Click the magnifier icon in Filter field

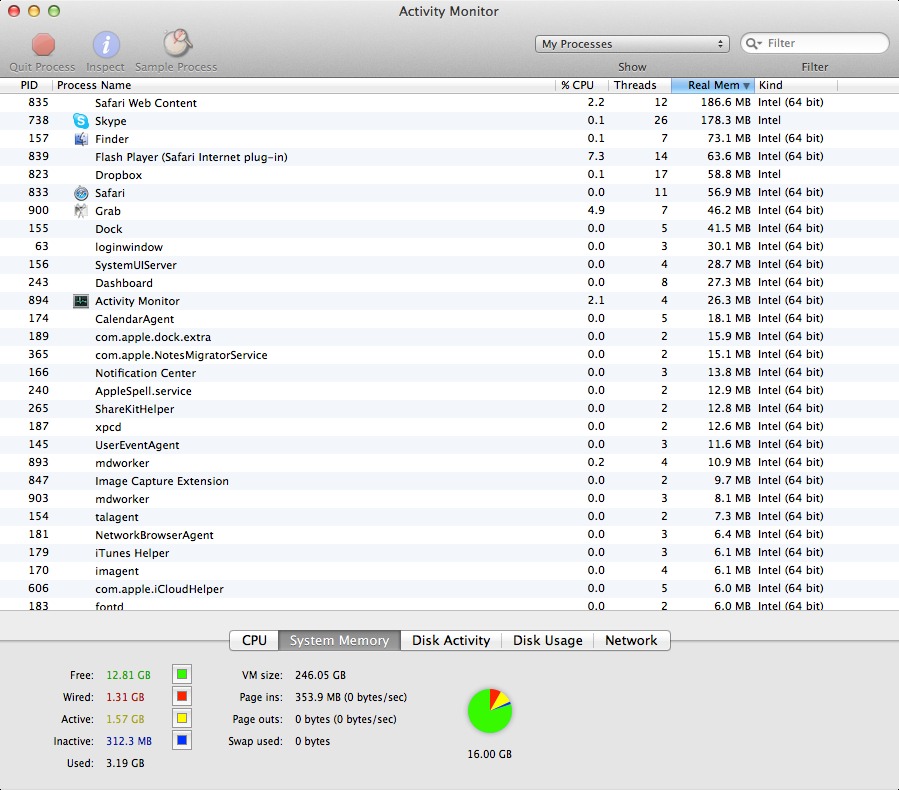point(753,44)
